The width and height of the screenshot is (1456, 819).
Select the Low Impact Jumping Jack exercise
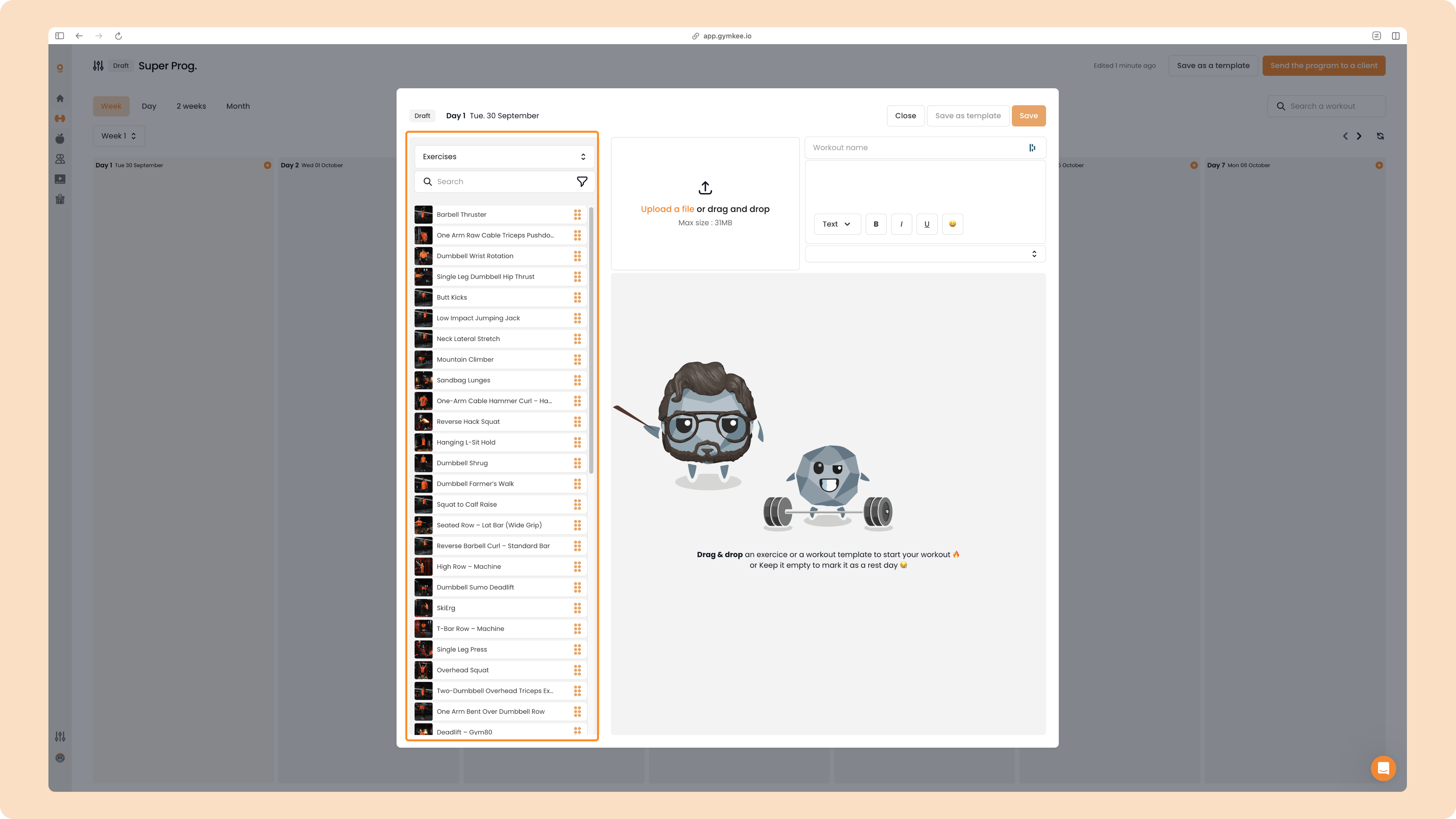[x=500, y=318]
